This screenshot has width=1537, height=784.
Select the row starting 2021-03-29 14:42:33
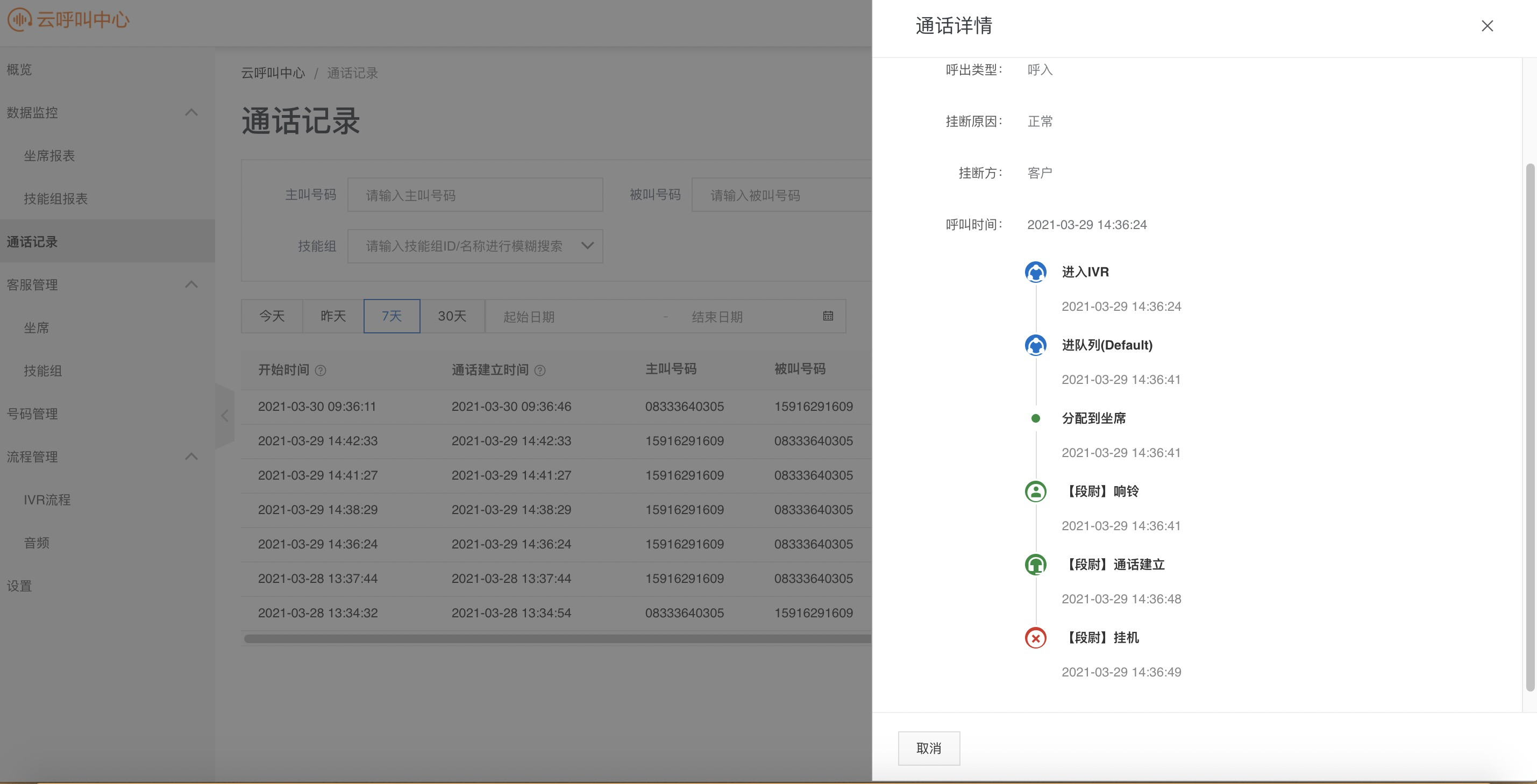click(556, 441)
